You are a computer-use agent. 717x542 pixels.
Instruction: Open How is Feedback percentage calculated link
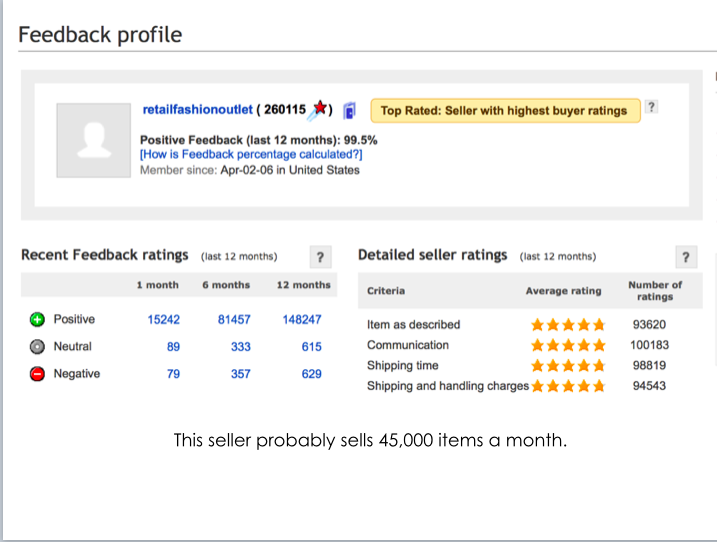(x=251, y=155)
